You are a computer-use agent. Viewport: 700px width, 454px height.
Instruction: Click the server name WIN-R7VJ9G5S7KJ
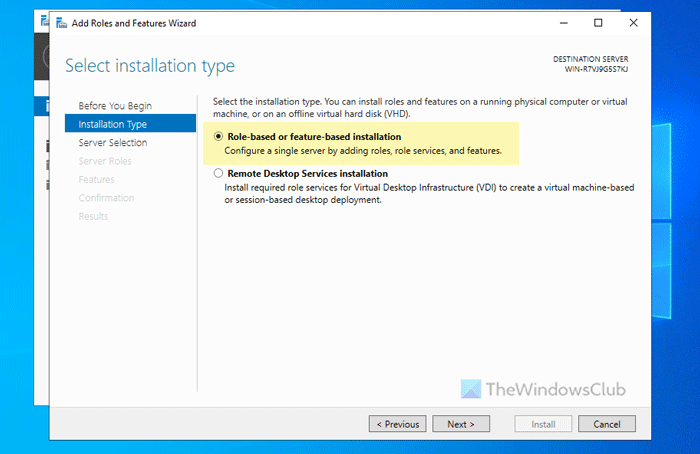596,69
